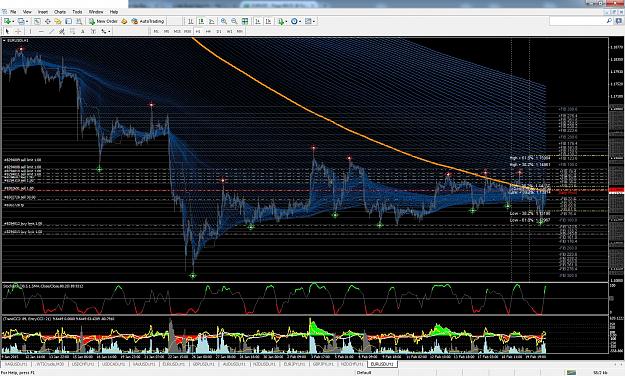Switch to the USDCHF,H1 chart tab

click(83, 364)
